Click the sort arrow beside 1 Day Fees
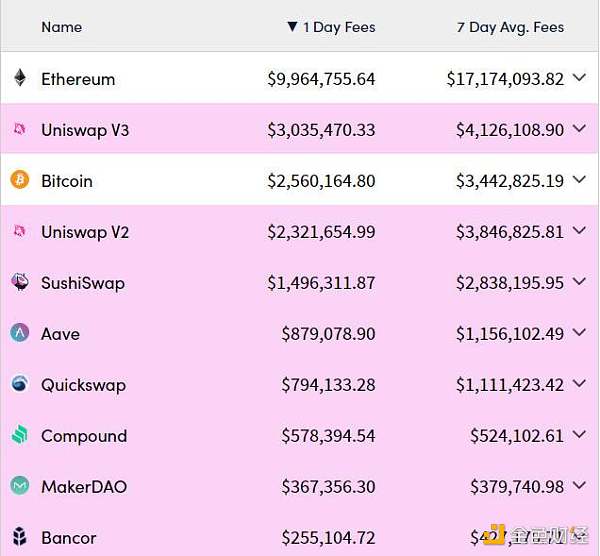Image resolution: width=600 pixels, height=556 pixels. click(292, 27)
